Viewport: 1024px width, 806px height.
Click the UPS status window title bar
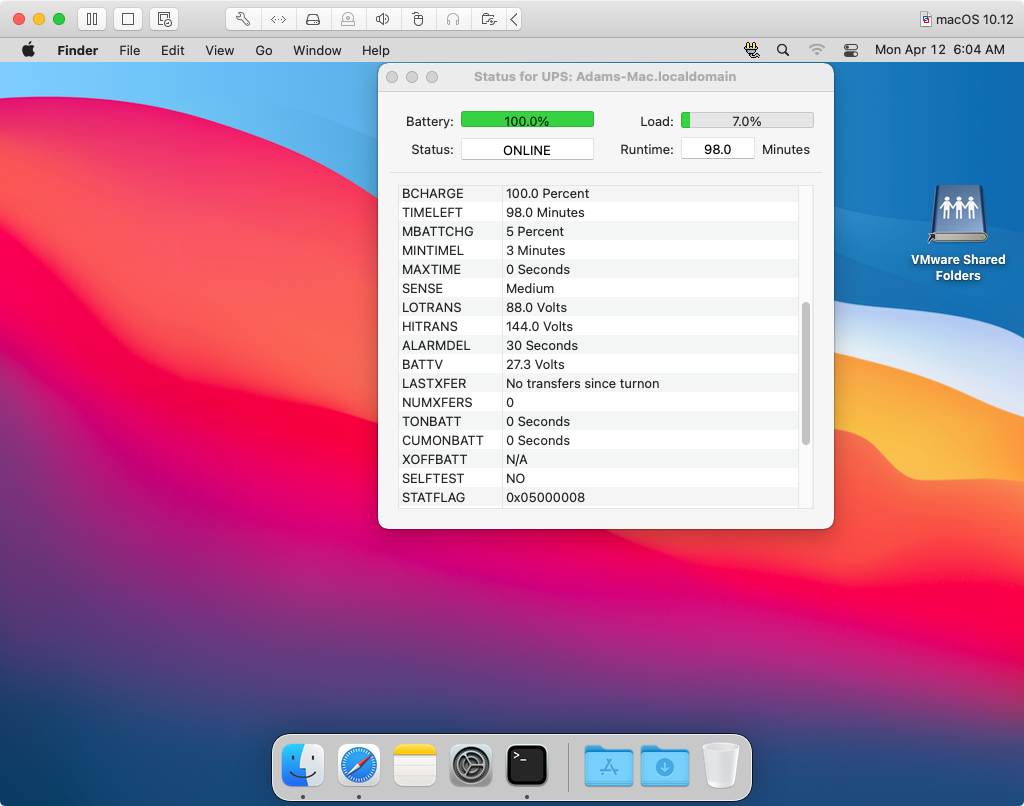point(605,76)
